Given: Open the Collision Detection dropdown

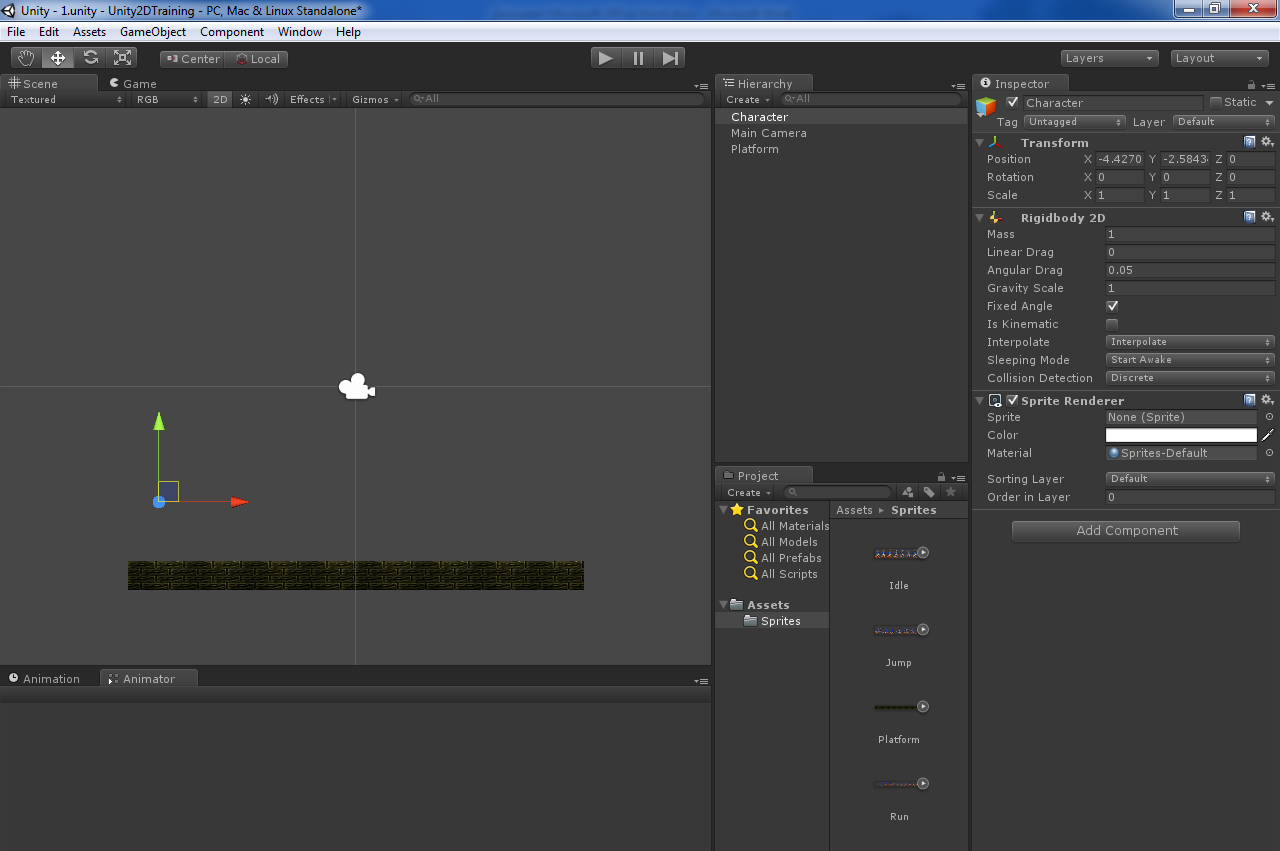Looking at the screenshot, I should coord(1190,378).
